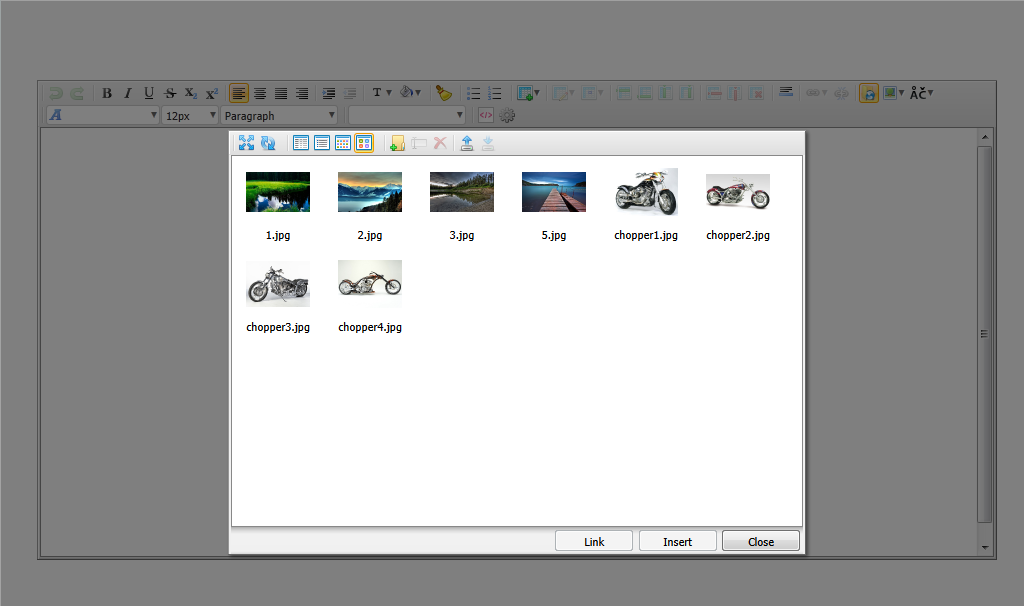Viewport: 1024px width, 606px height.
Task: Click the editor scrollbar down arrow
Action: [x=985, y=547]
